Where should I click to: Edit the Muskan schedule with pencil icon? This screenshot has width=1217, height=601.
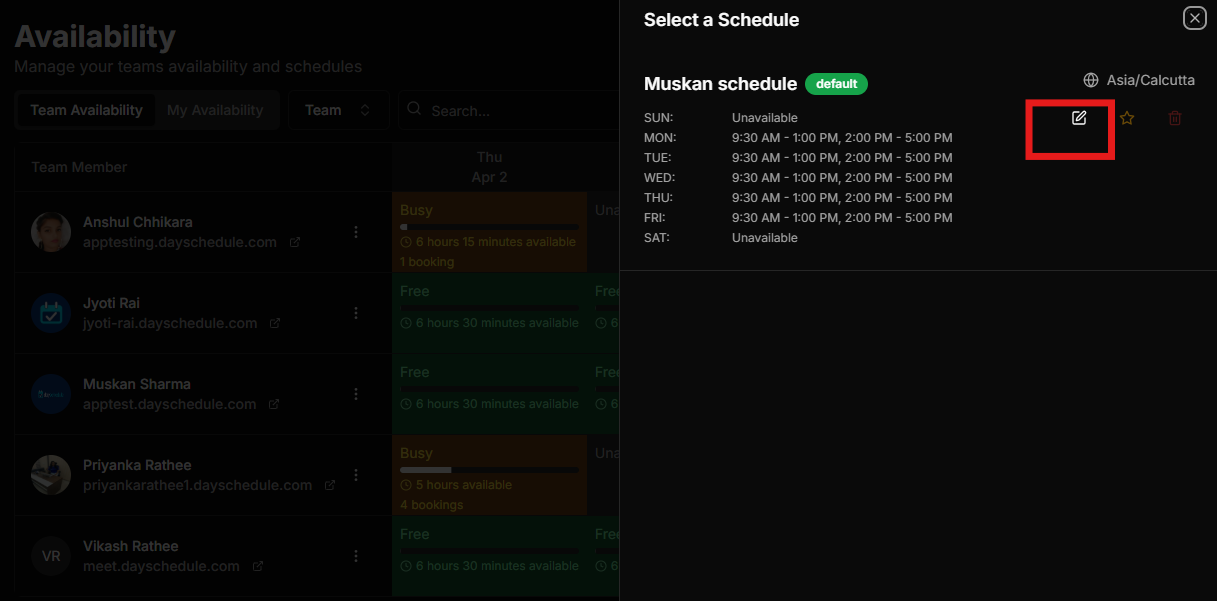(1079, 118)
